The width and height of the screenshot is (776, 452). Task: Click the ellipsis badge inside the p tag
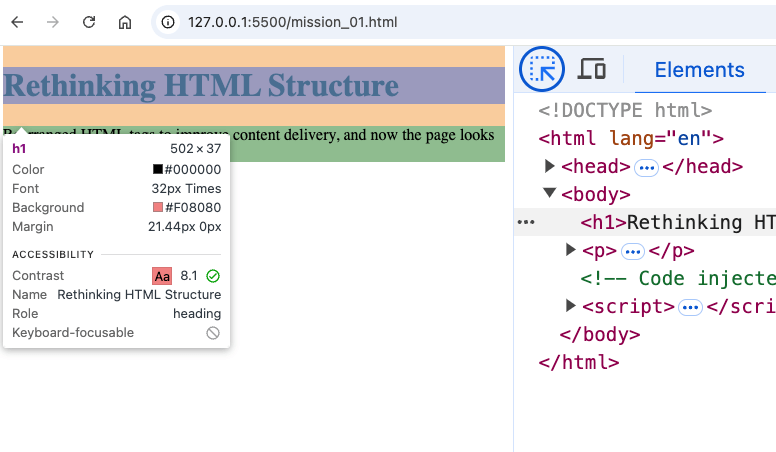coord(633,251)
